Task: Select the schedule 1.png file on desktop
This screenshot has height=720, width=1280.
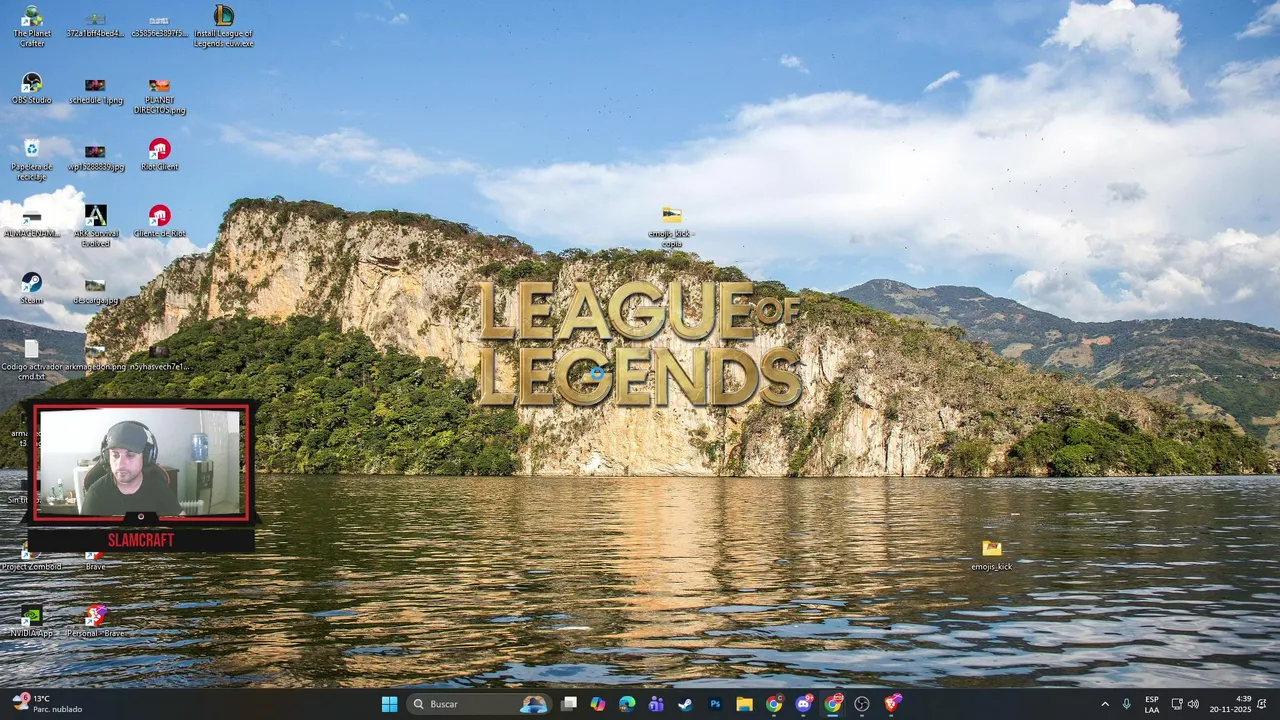Action: 95,91
